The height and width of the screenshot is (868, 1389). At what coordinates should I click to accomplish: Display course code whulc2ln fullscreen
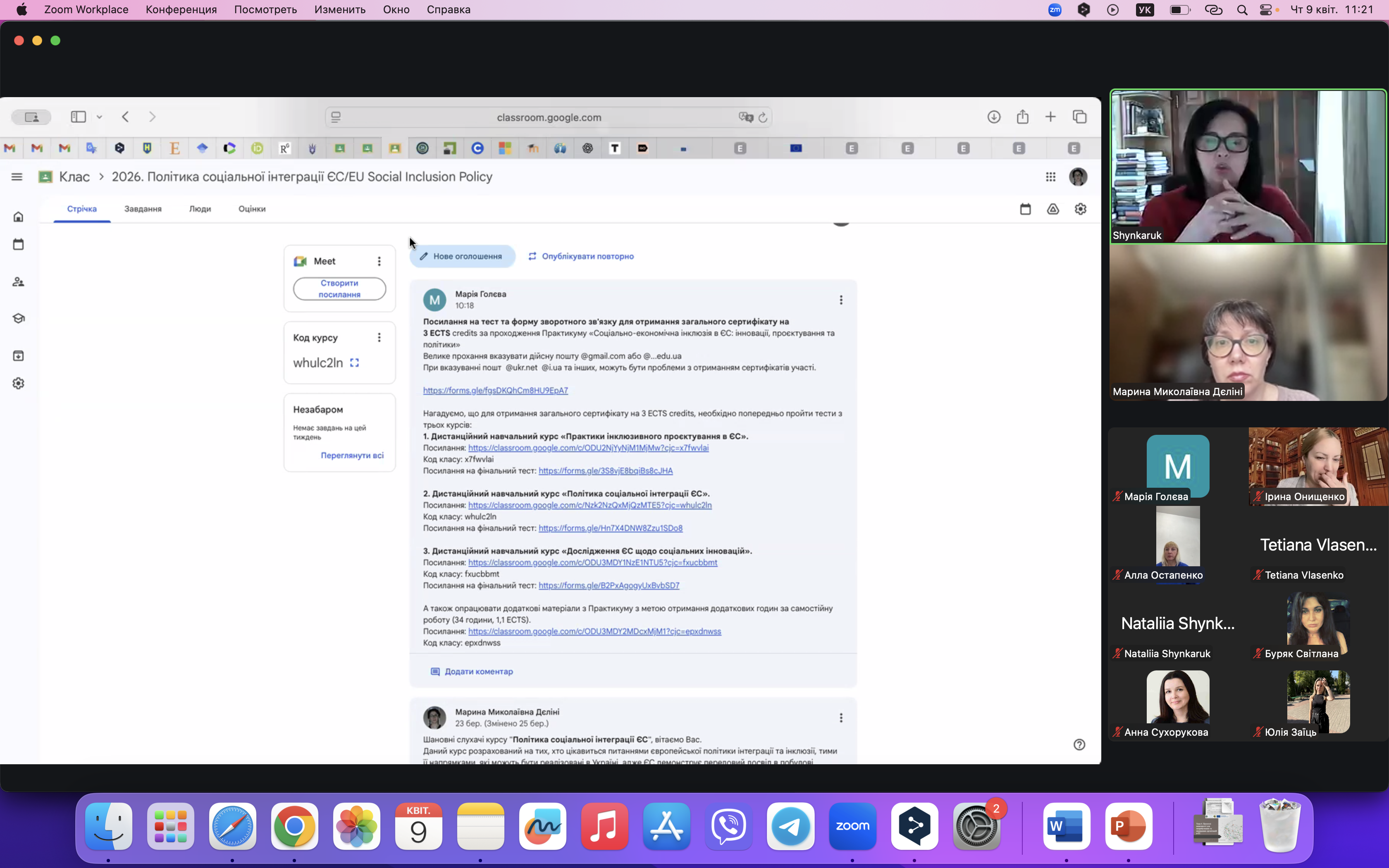[x=355, y=363]
